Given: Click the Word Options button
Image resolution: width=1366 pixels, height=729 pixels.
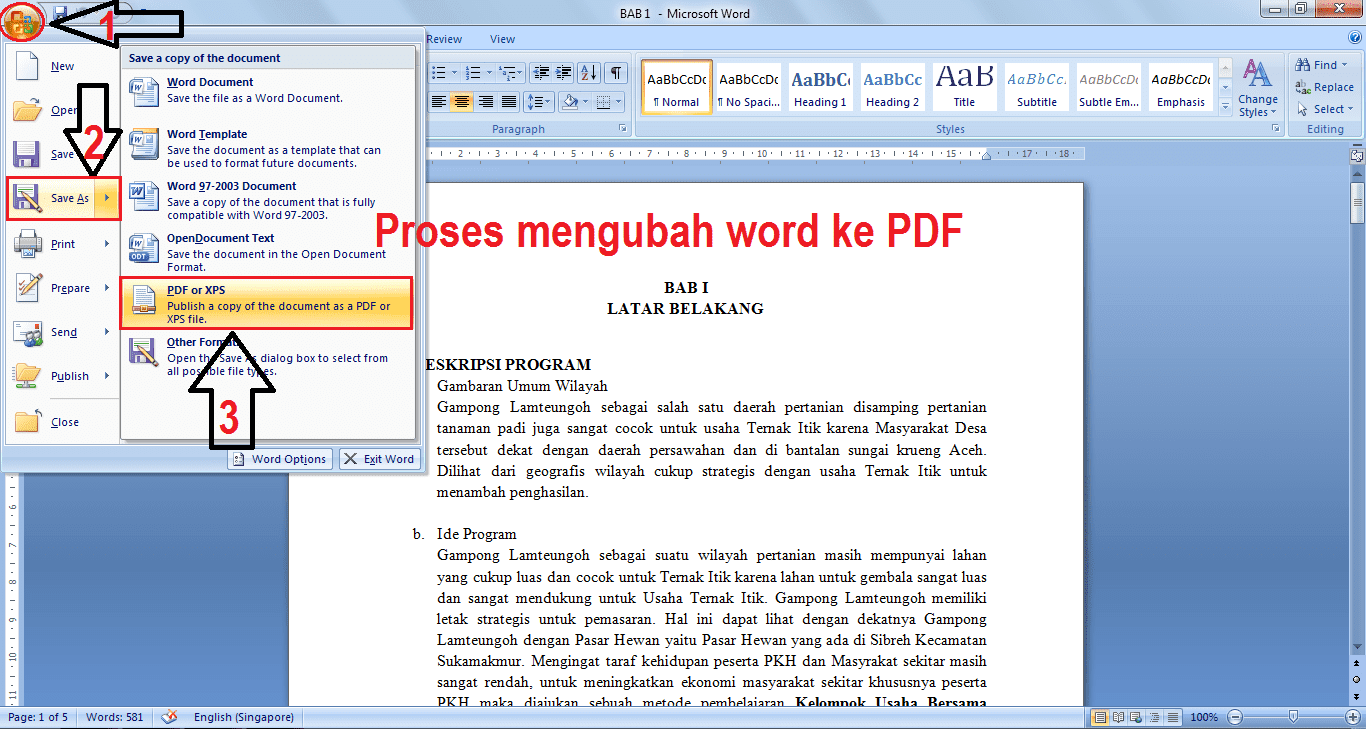Looking at the screenshot, I should pos(280,459).
